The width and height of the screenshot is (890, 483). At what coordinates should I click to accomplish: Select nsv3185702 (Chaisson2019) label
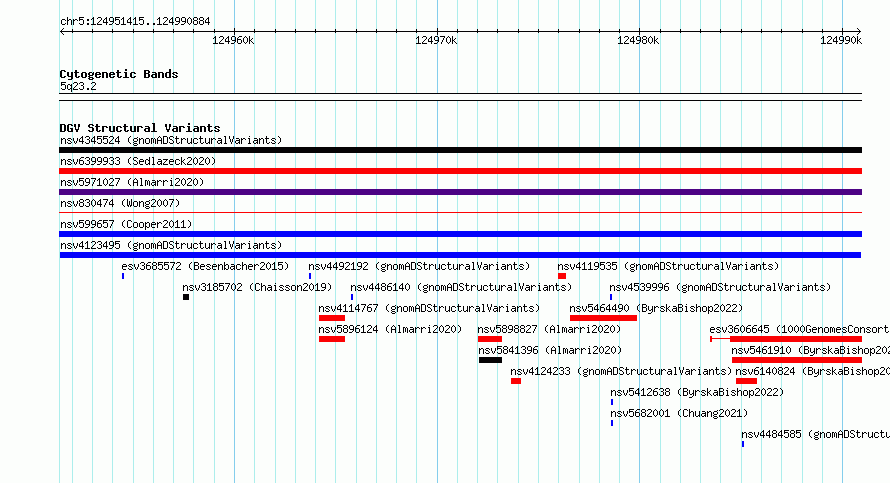tap(257, 287)
